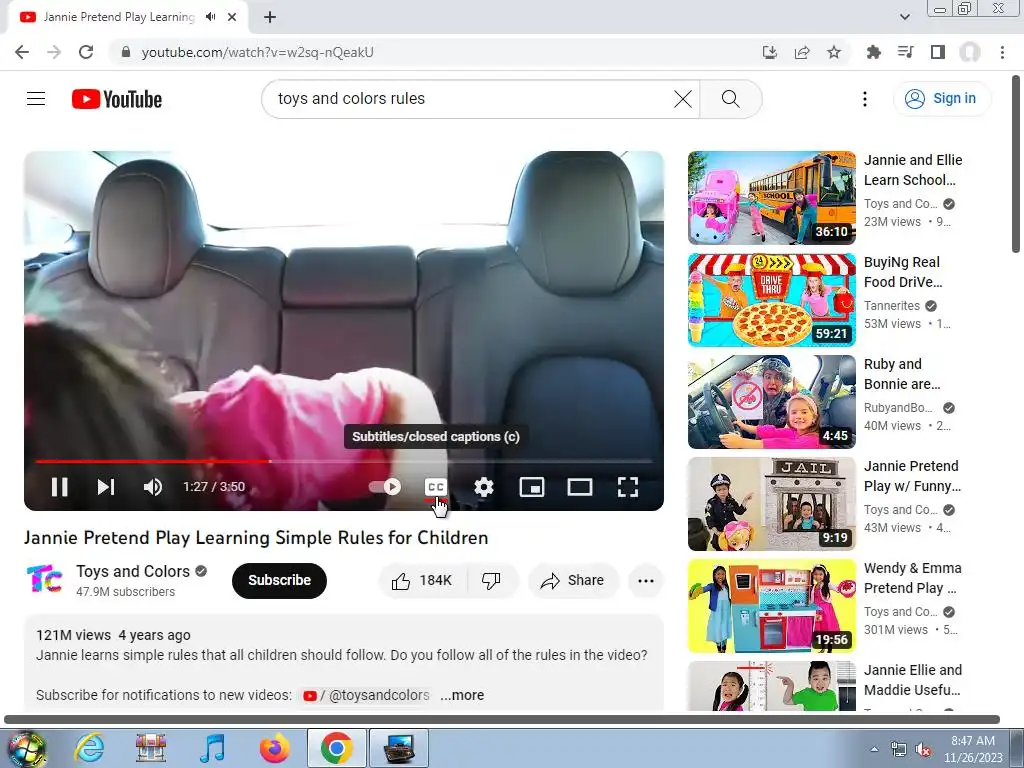Image resolution: width=1024 pixels, height=768 pixels.
Task: Switch to miniplayer mode
Action: [x=532, y=487]
